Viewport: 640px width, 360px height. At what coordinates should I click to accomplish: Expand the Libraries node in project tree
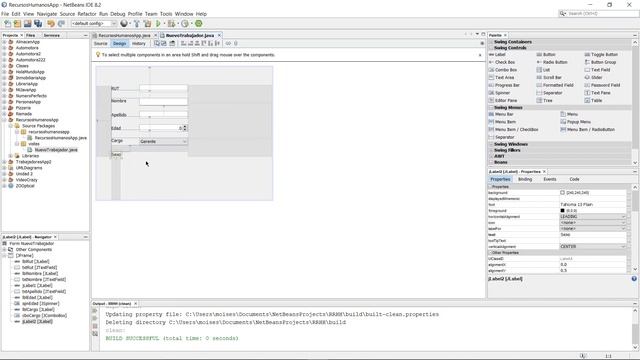coord(11,156)
